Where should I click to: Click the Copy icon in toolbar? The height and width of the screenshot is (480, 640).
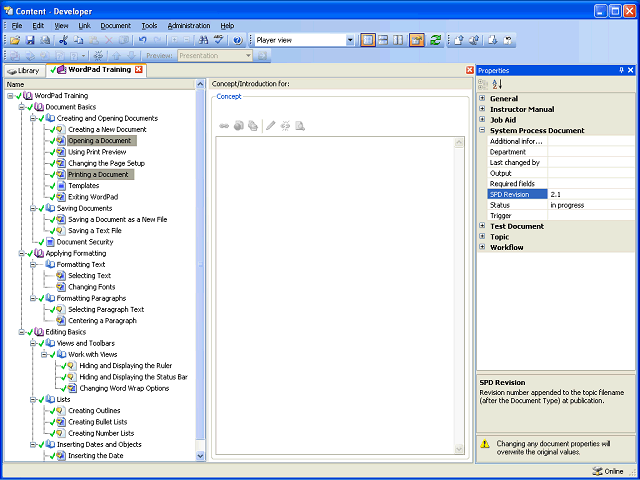(x=78, y=40)
